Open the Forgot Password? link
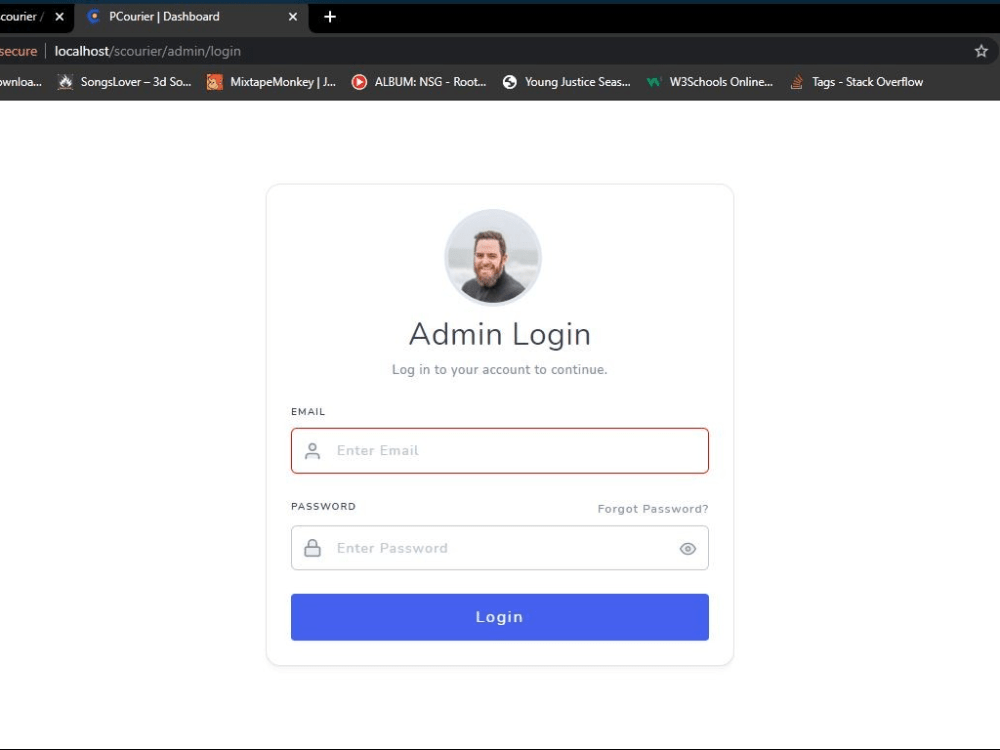Viewport: 1000px width, 750px height. click(x=652, y=509)
